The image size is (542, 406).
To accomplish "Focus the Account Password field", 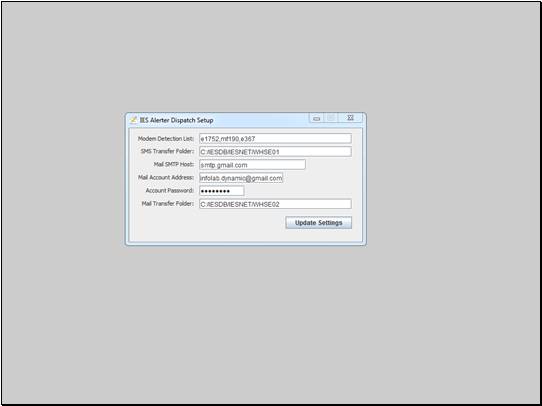I will (x=222, y=191).
